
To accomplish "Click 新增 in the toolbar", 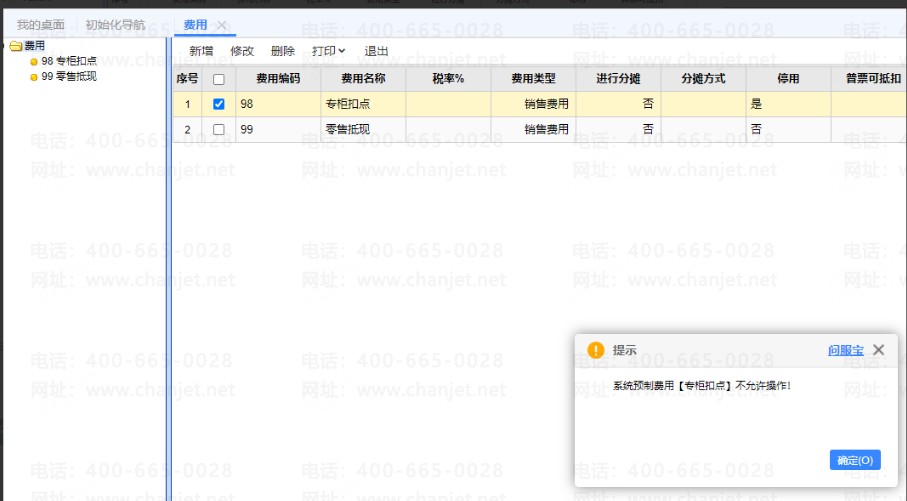I will 201,51.
